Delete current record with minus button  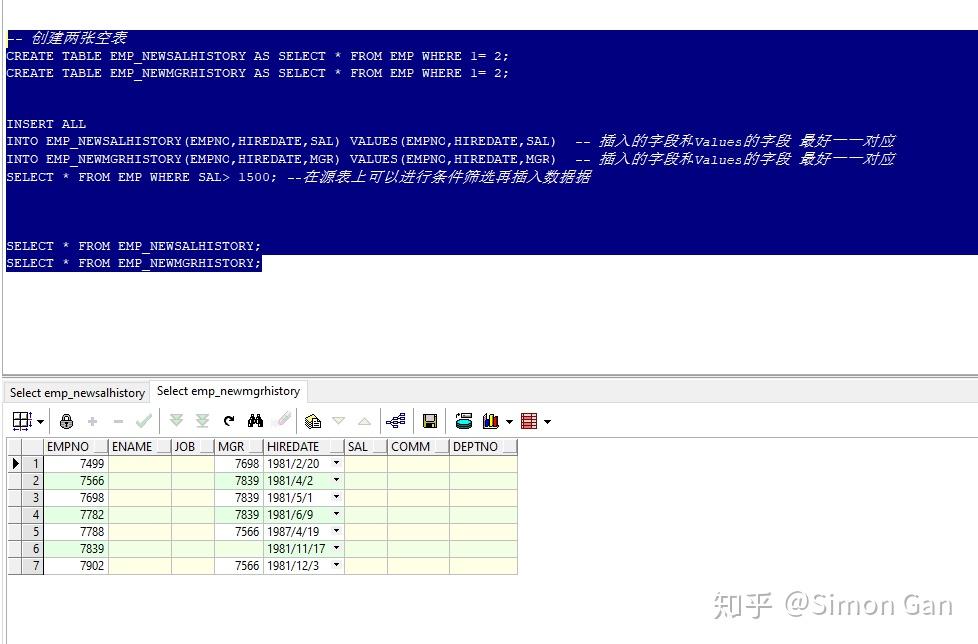pyautogui.click(x=117, y=420)
